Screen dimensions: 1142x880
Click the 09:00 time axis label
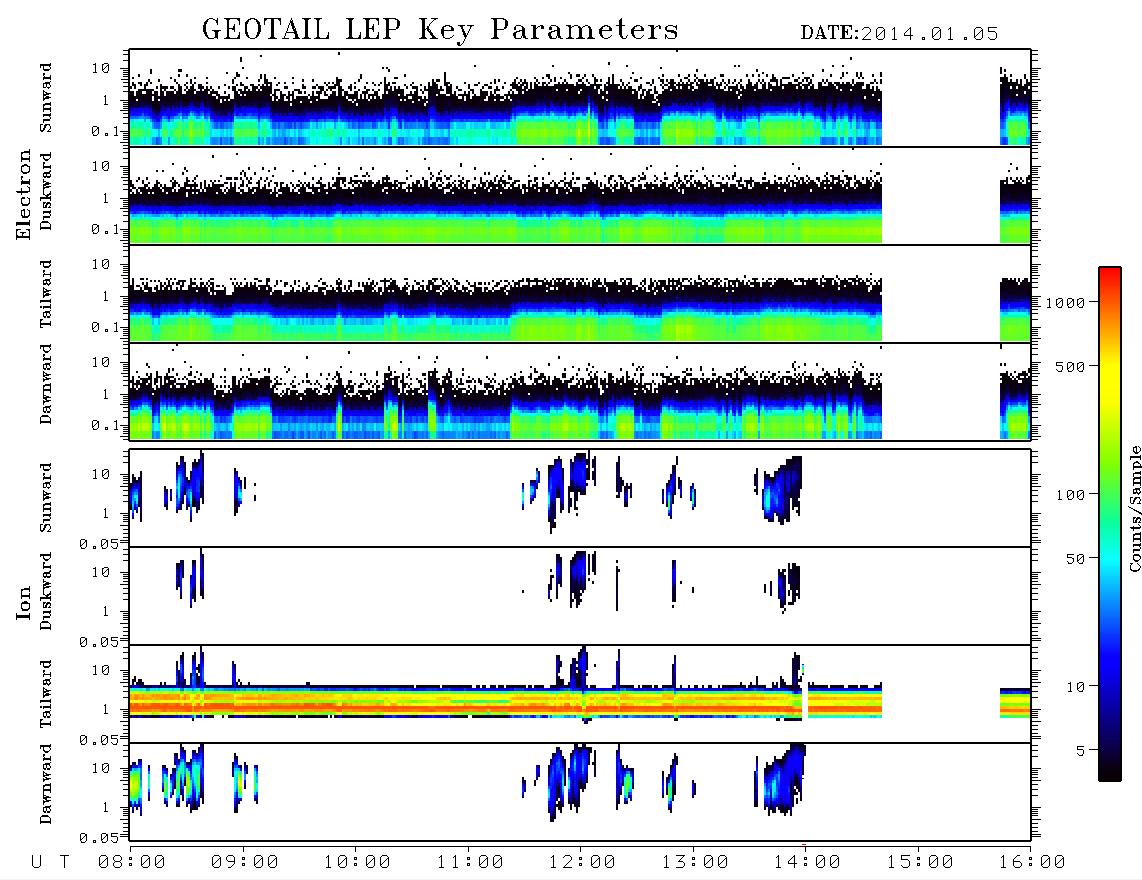pos(245,863)
